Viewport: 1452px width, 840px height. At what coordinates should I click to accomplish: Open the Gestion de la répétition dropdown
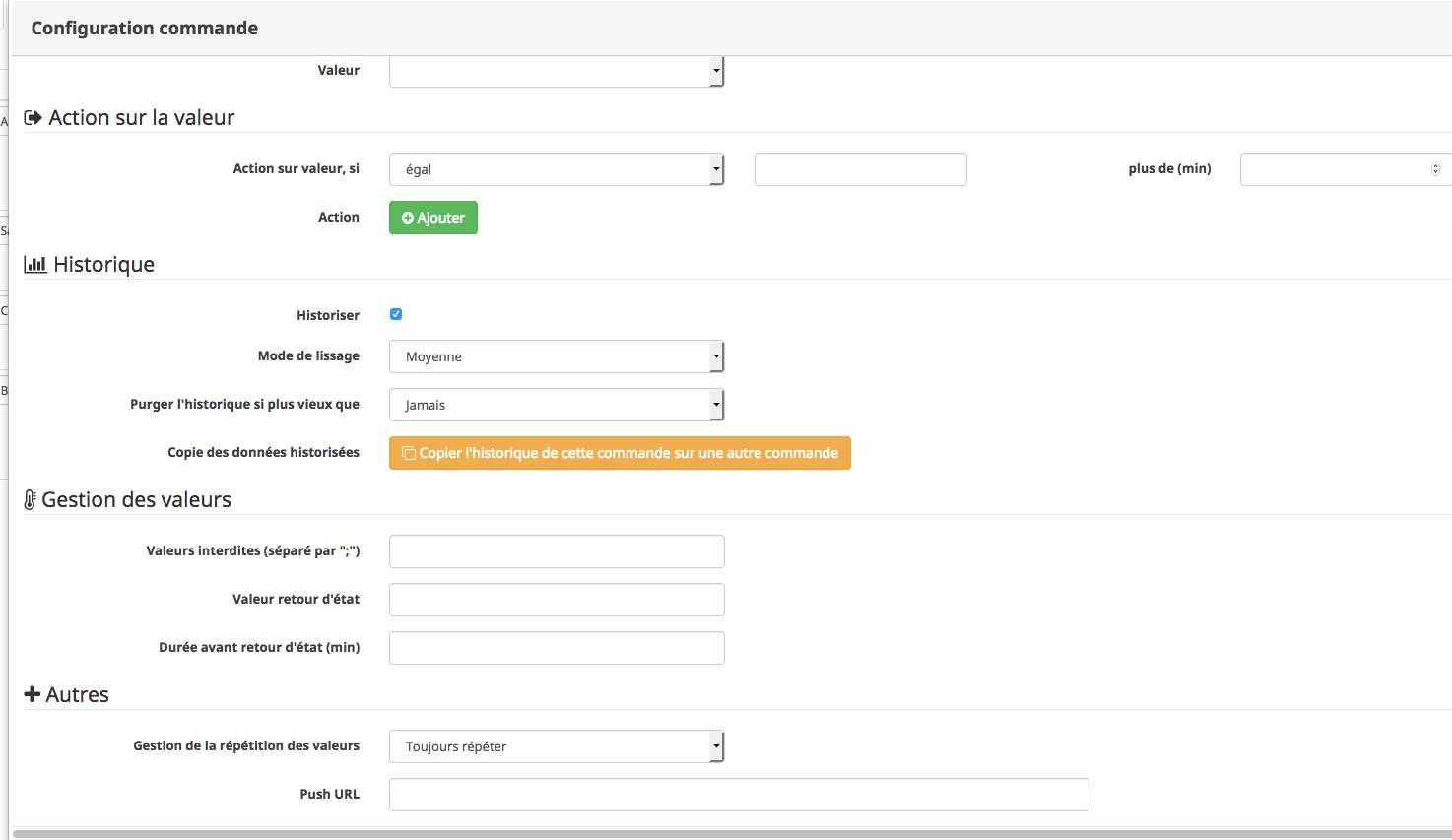(557, 746)
